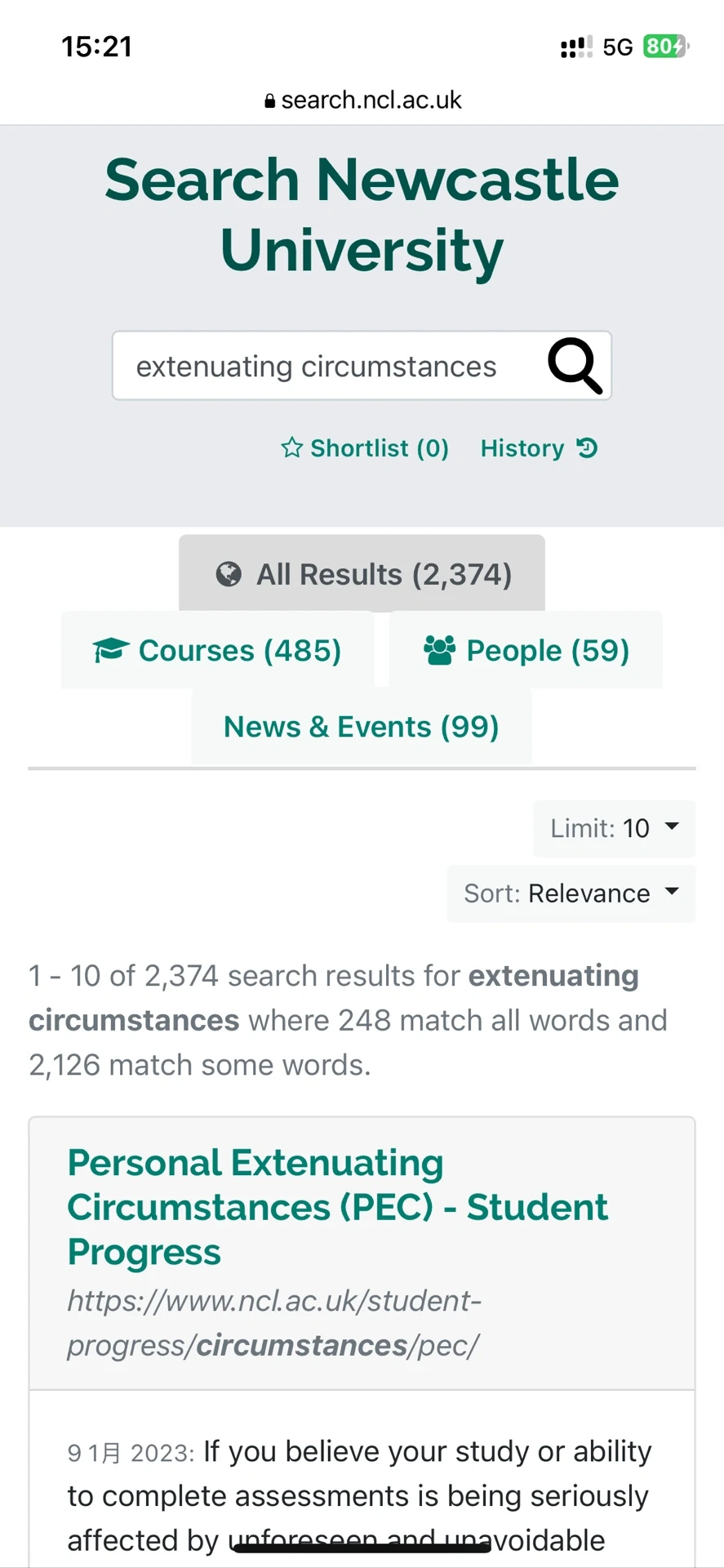Image resolution: width=724 pixels, height=1568 pixels.
Task: Tap the People group icon
Action: [439, 650]
